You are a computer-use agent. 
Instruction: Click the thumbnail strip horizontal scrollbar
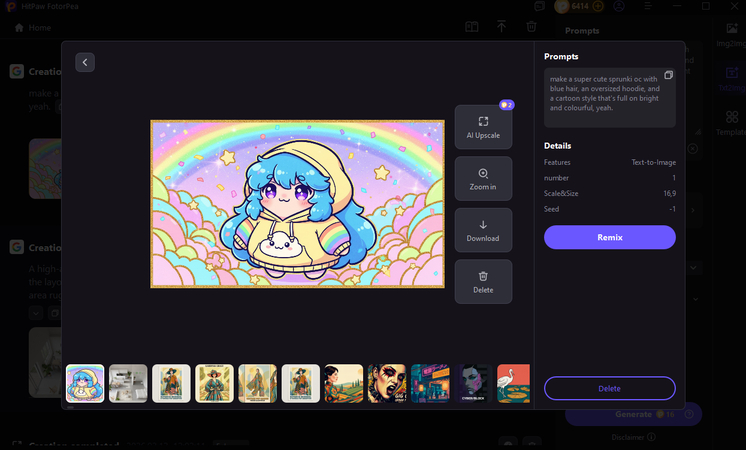[70, 407]
